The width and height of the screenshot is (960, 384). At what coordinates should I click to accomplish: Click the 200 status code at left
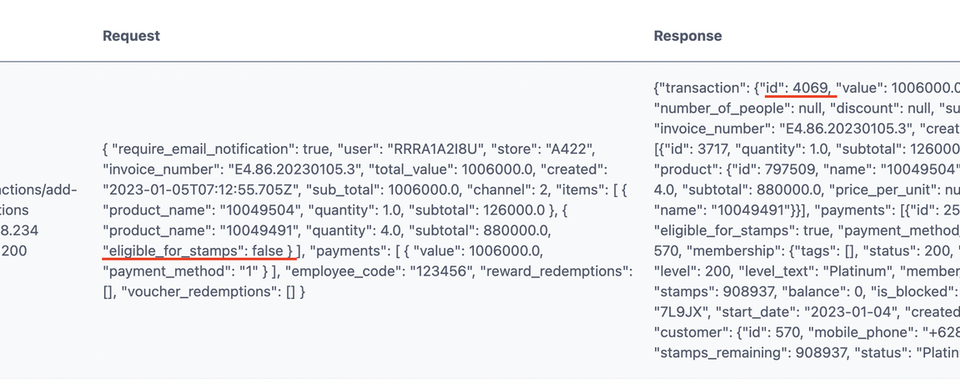pos(14,251)
